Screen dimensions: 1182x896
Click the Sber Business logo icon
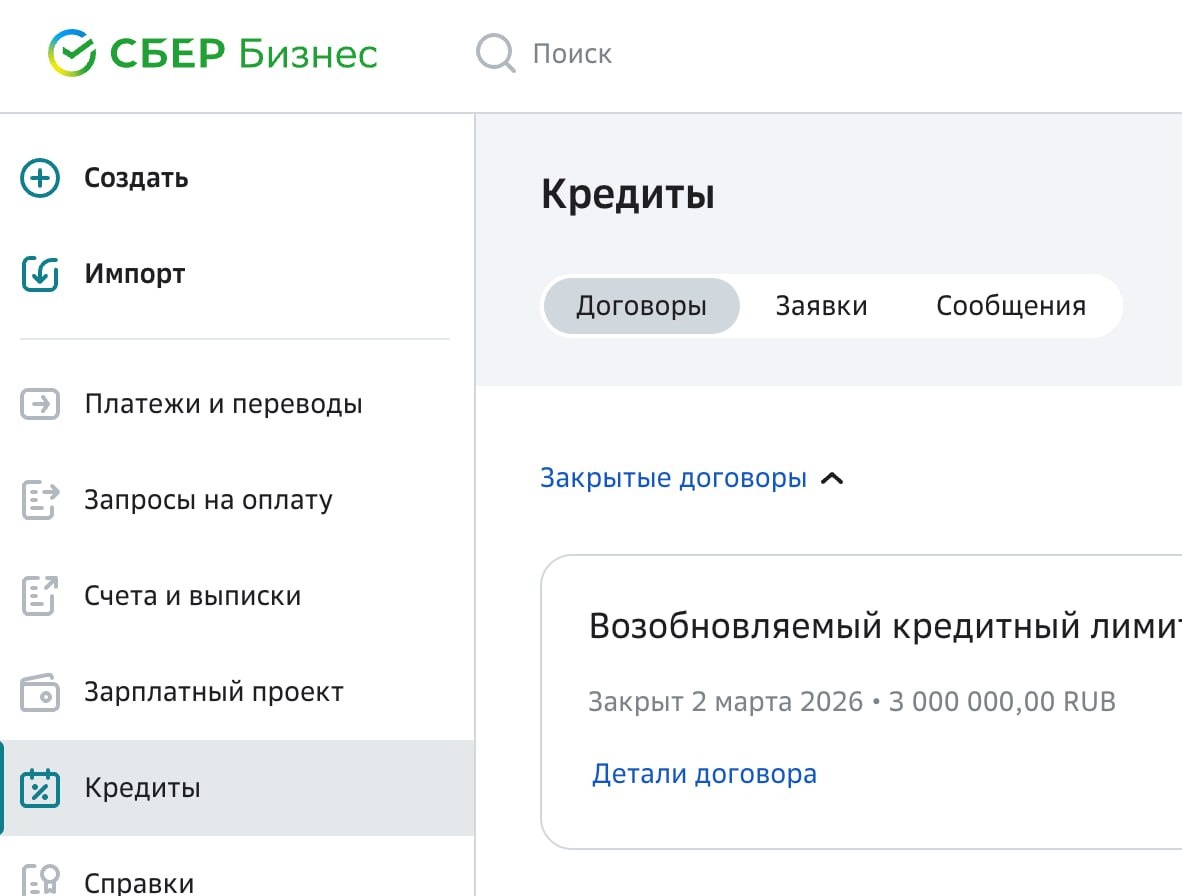tap(72, 53)
